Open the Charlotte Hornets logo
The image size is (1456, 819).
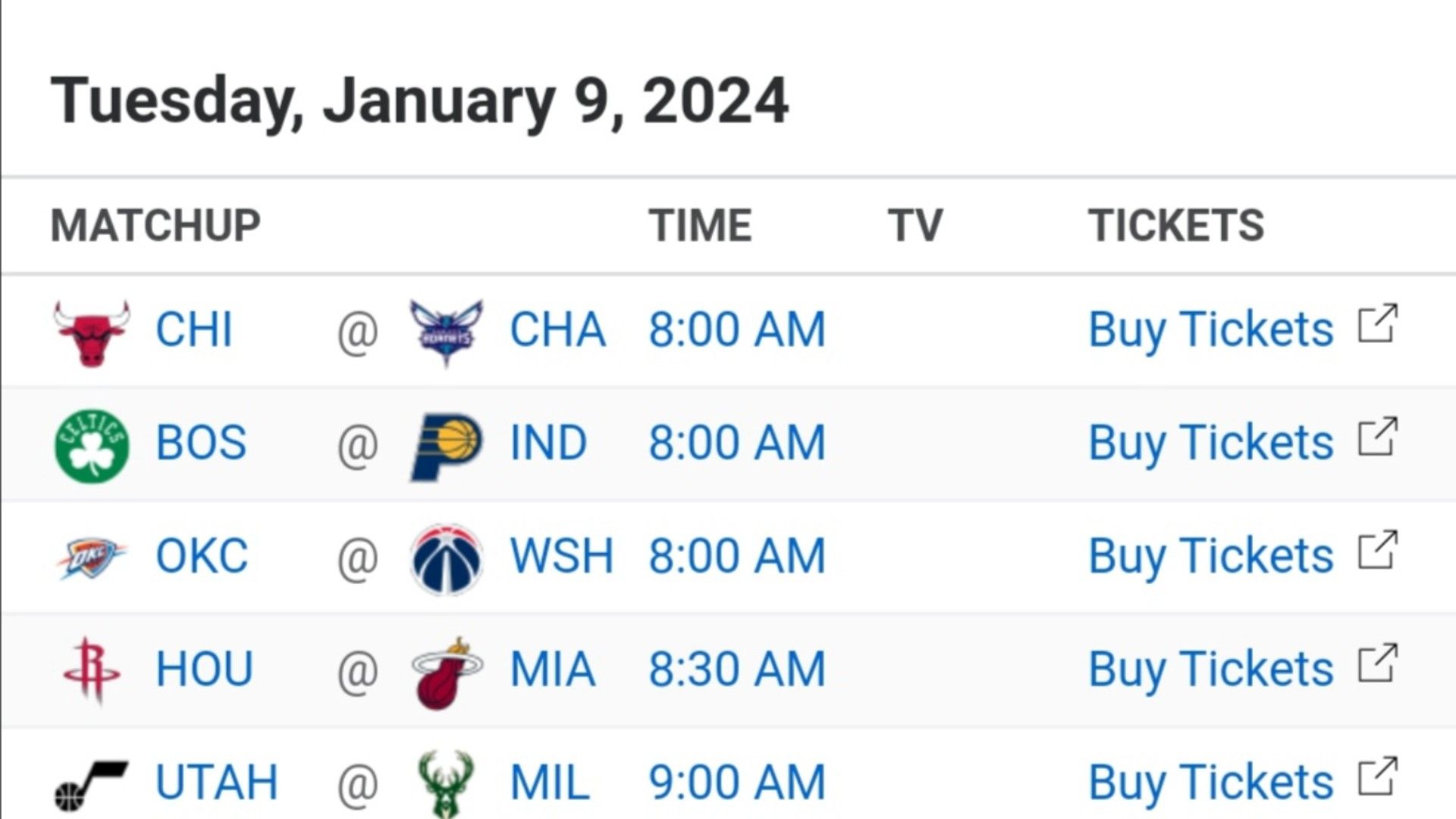(446, 332)
